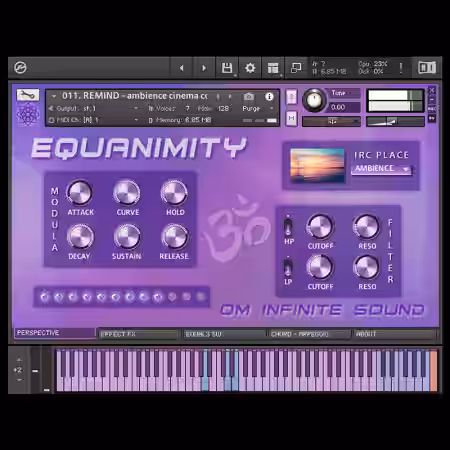The width and height of the screenshot is (450, 450).
Task: Open the Purge dropdown menu
Action: [x=257, y=108]
